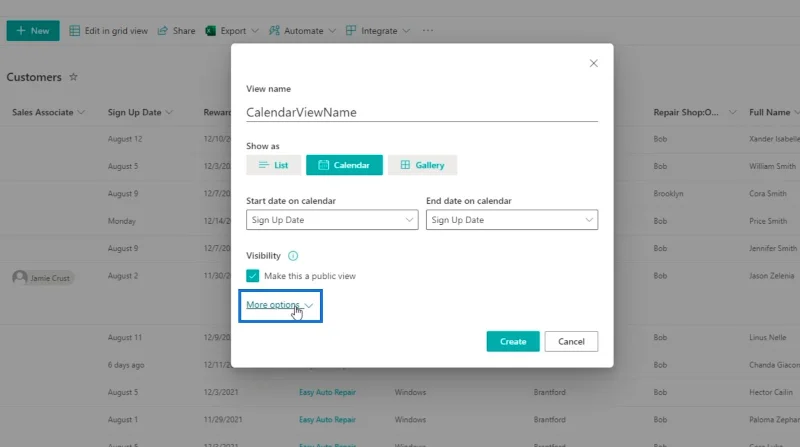Click the Jamie Crust person chip

42,278
